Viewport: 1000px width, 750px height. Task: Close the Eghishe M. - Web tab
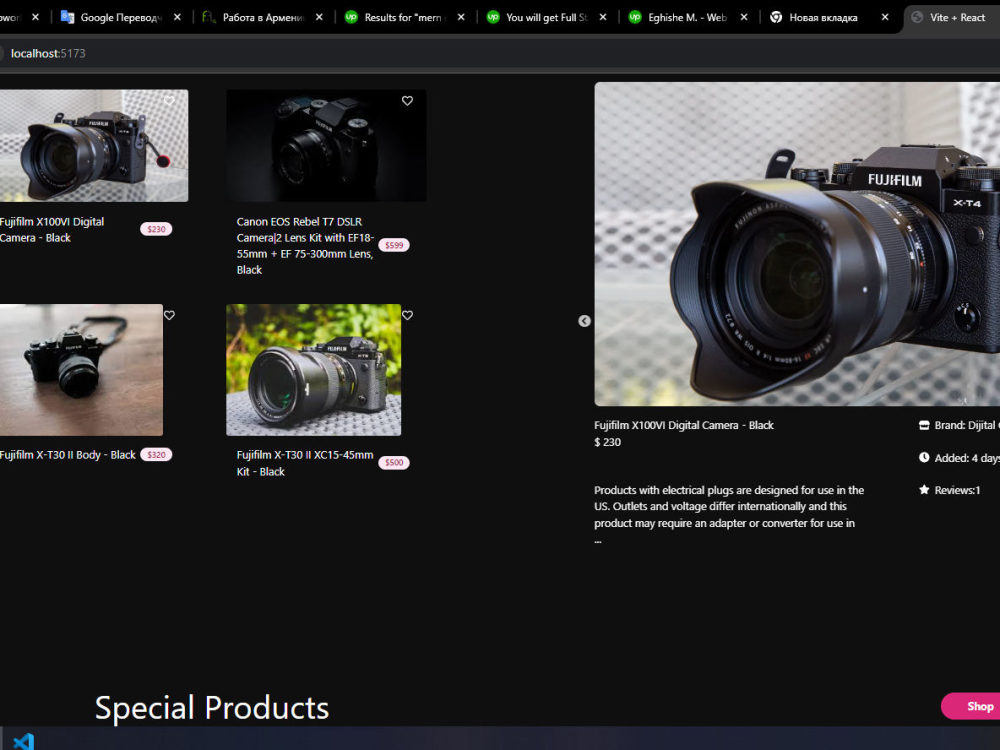tap(744, 17)
